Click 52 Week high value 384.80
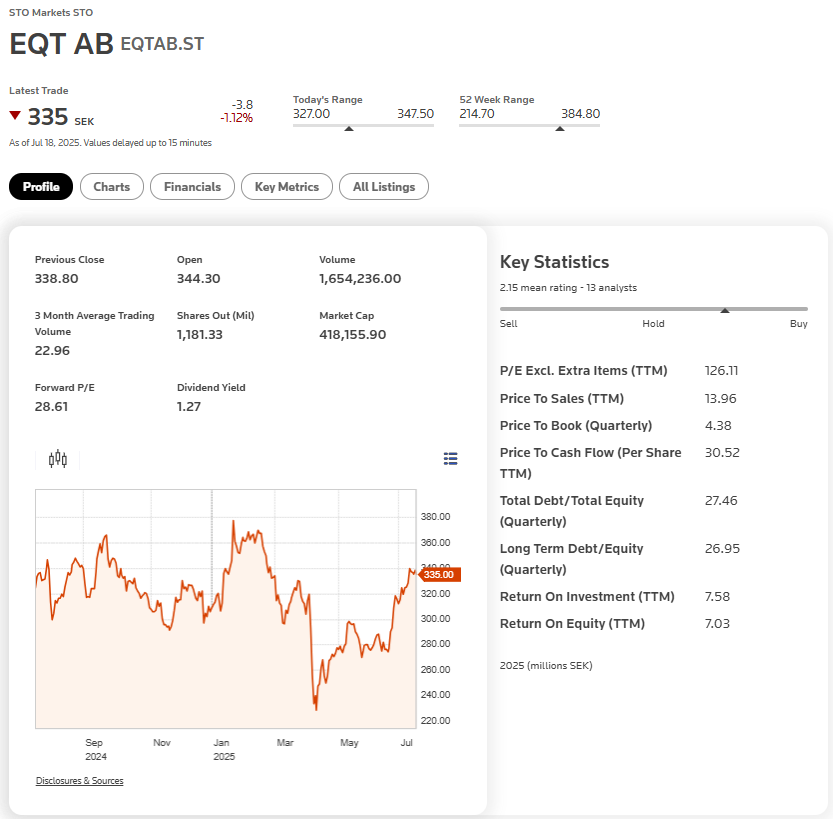Screen dimensions: 833x819 click(x=580, y=114)
